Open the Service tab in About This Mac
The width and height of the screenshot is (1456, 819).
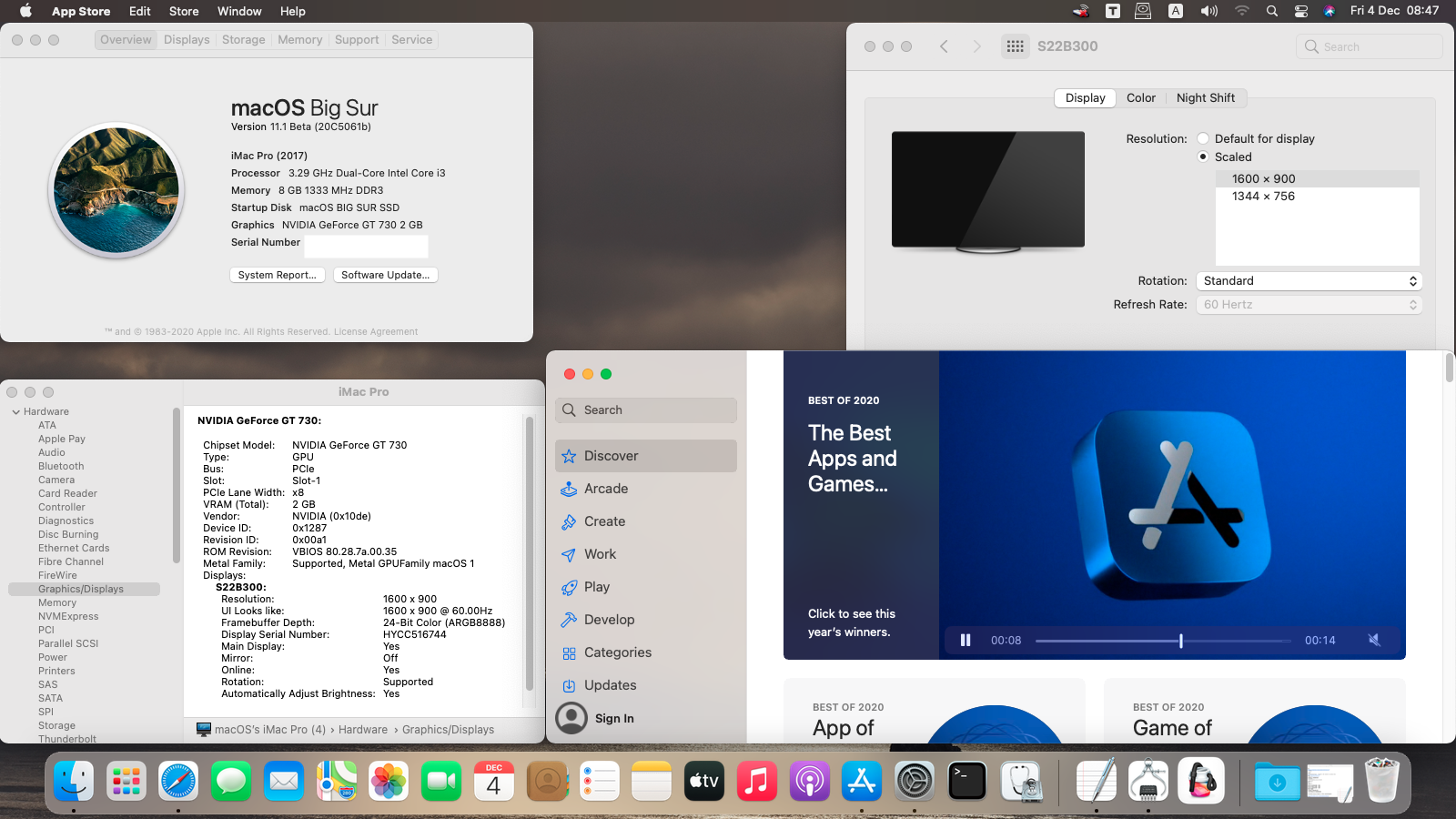click(412, 40)
